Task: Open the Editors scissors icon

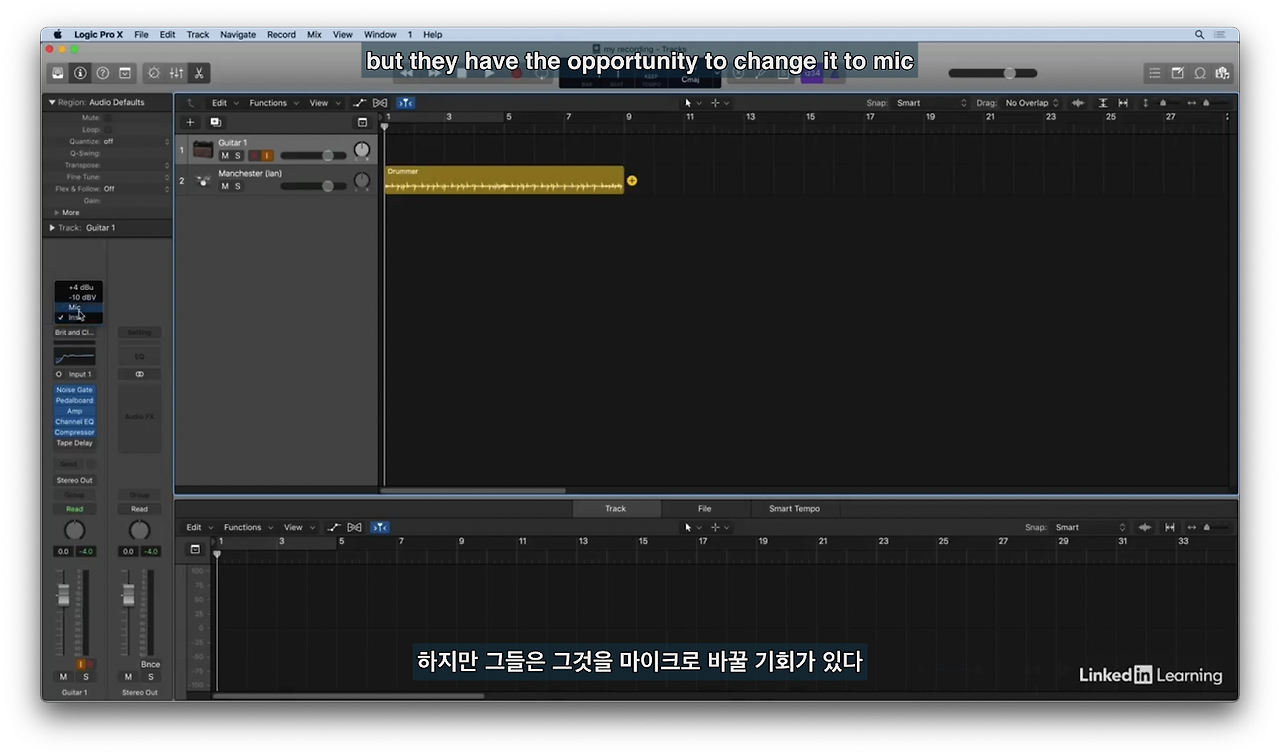Action: coord(199,73)
